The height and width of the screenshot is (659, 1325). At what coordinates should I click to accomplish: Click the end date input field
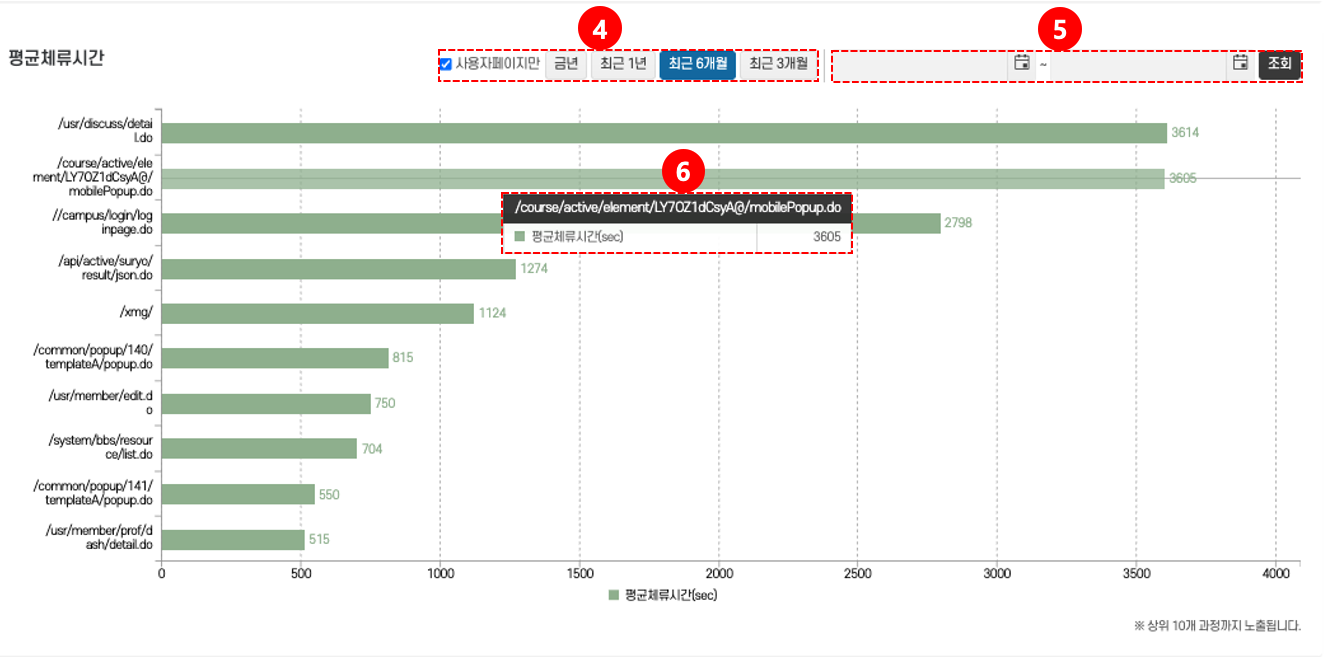[x=1138, y=64]
